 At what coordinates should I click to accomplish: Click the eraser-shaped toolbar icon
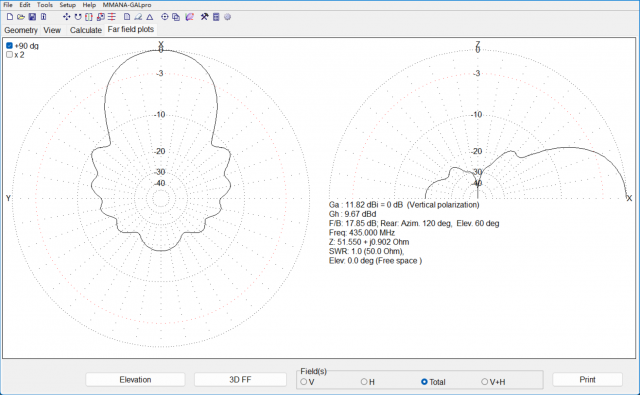tap(138, 17)
